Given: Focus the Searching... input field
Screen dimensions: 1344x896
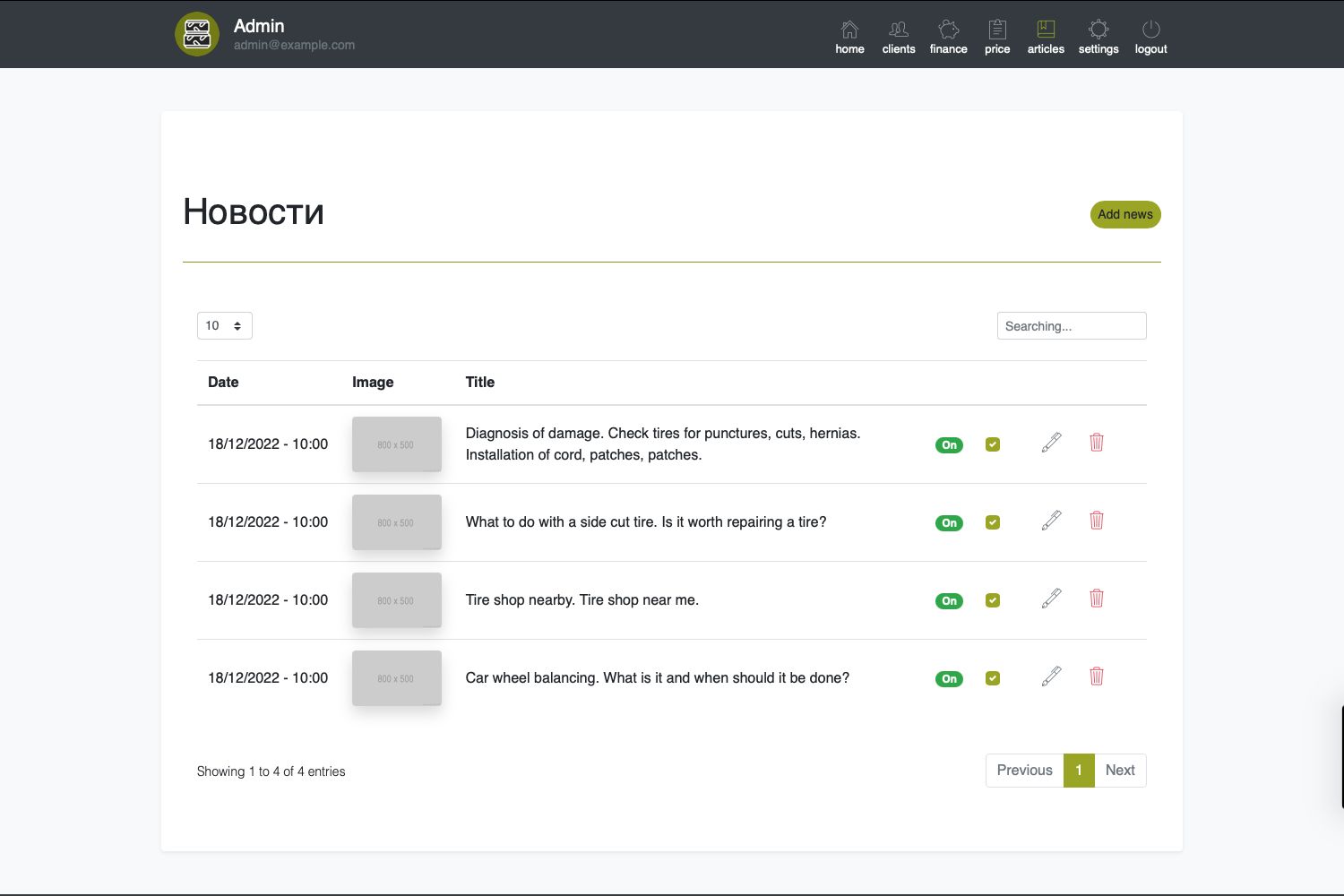Looking at the screenshot, I should [1071, 326].
